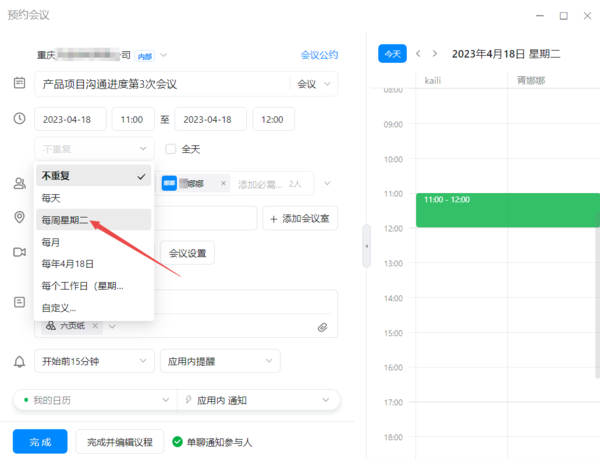Click the panel collapse handle beside the calendar
600x460 pixels.
(366, 246)
